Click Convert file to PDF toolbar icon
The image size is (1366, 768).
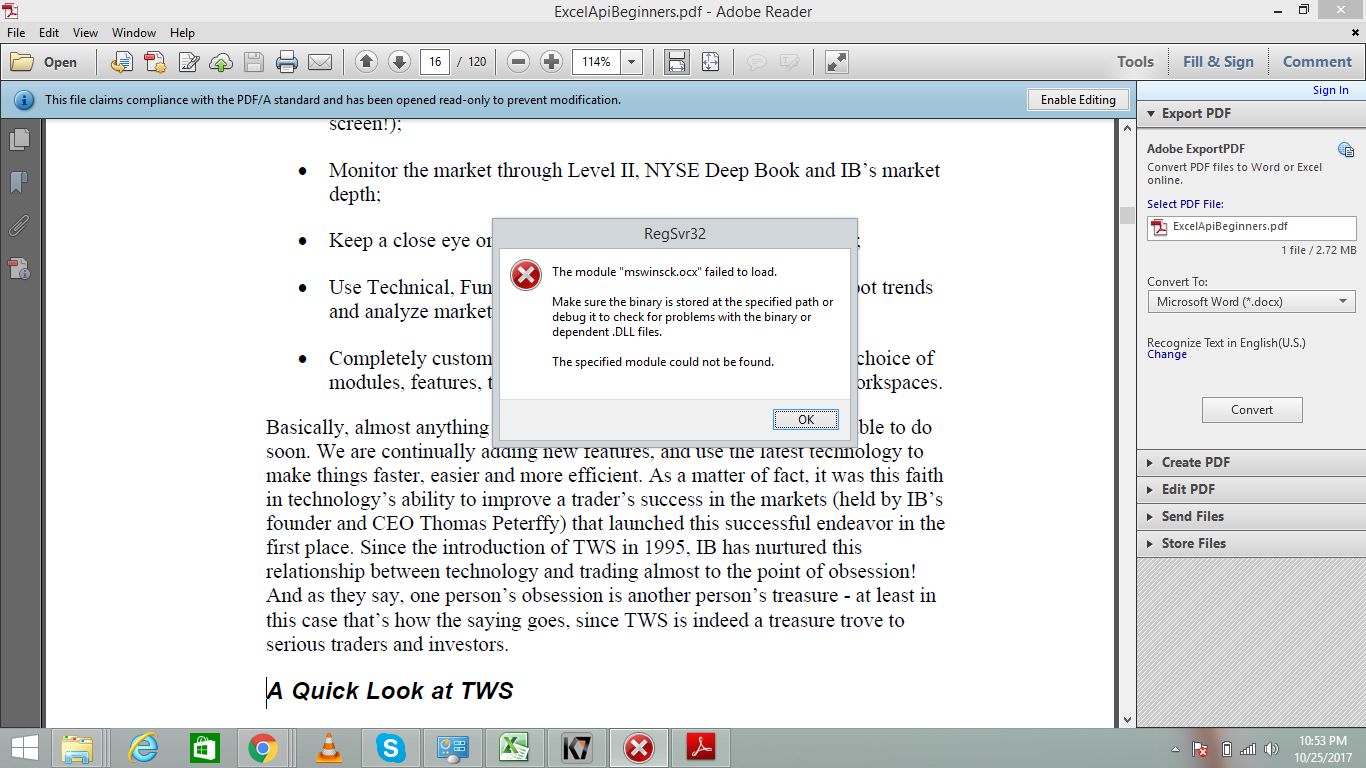122,62
